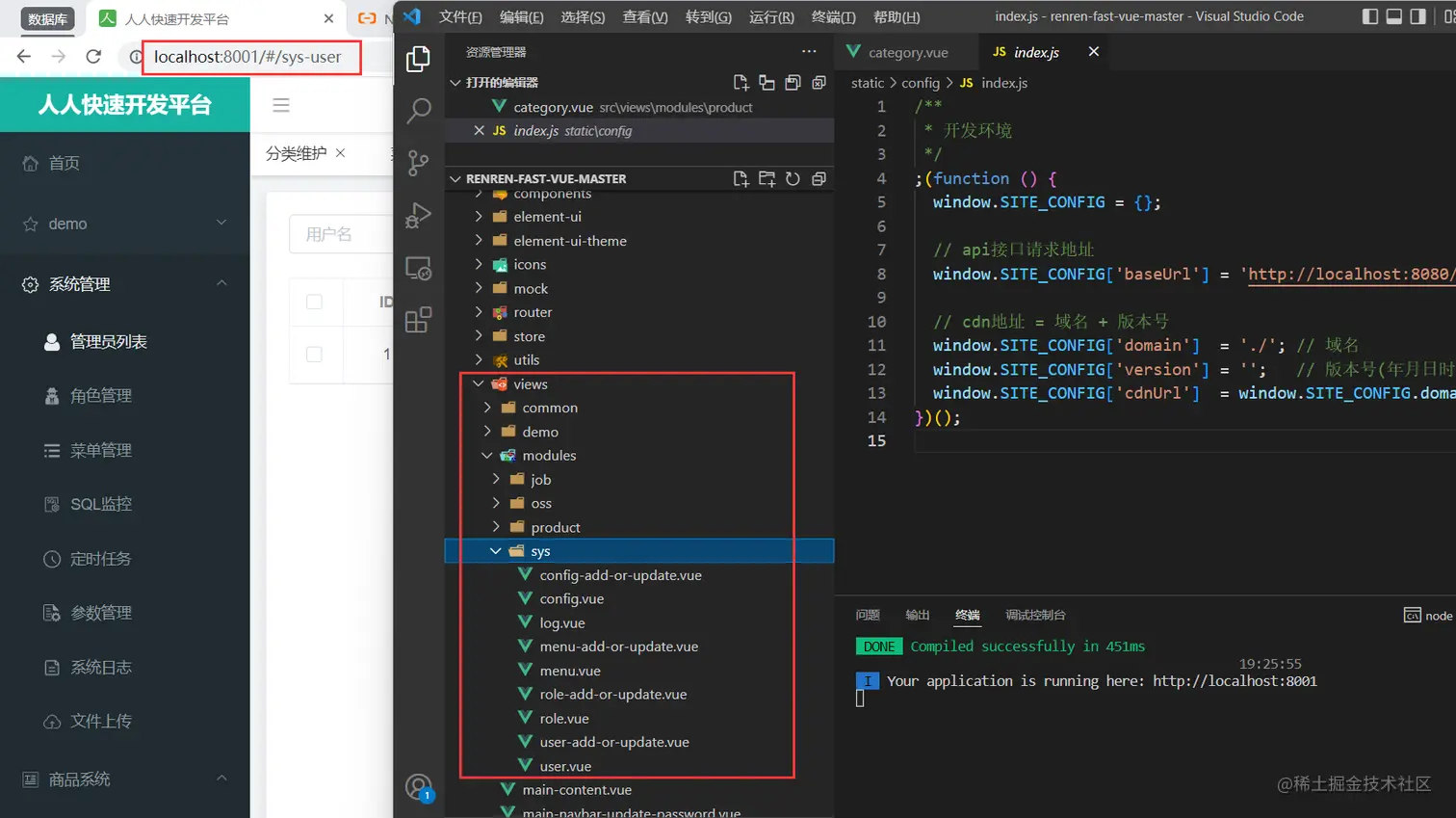Switch to the 调试控制台 panel tab
The width and height of the screenshot is (1456, 818).
pos(1035,615)
